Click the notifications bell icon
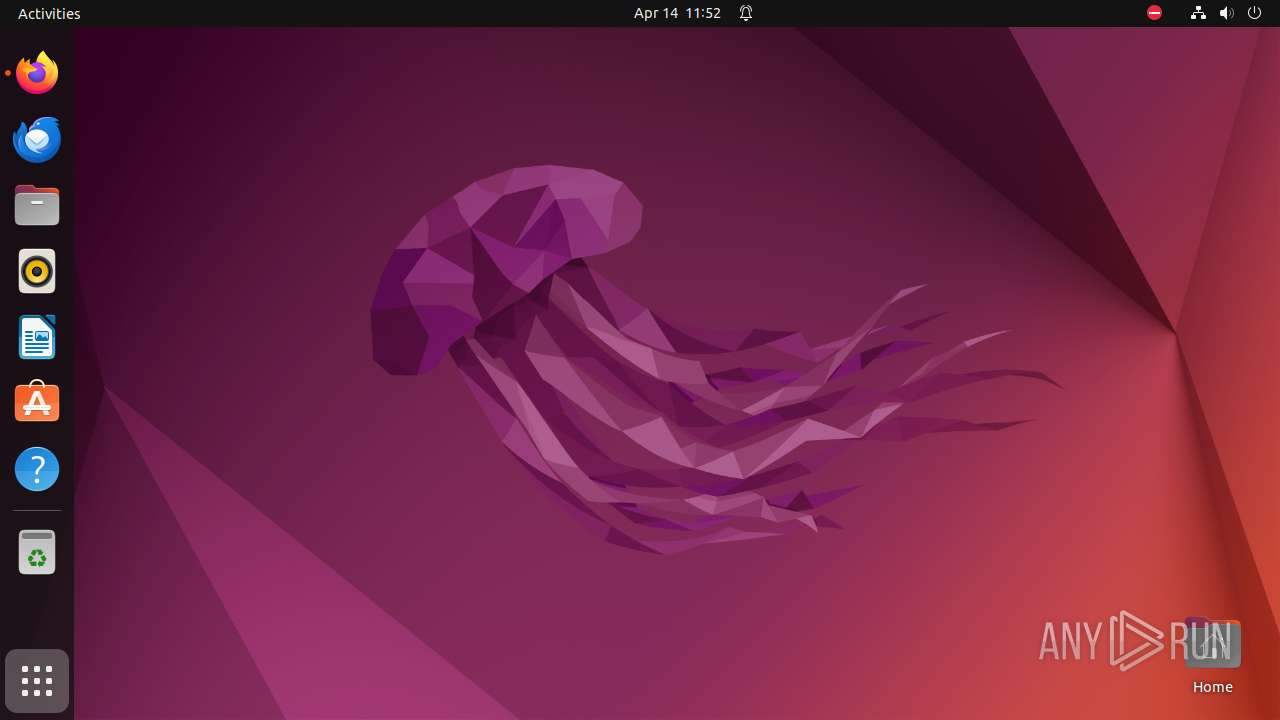Viewport: 1280px width, 720px height. click(746, 13)
